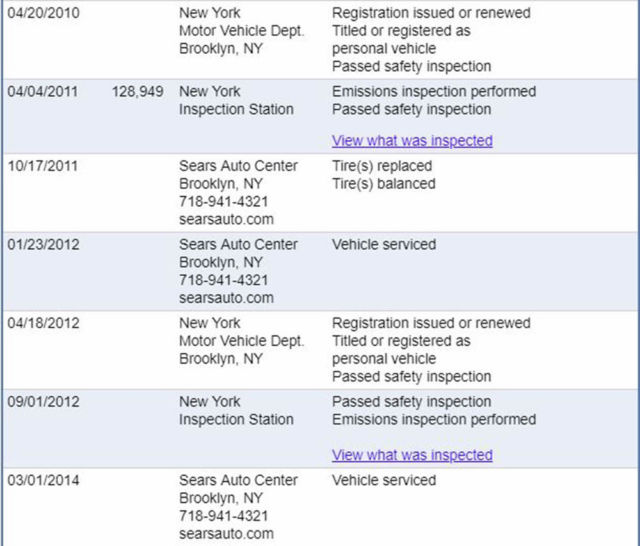Click 'Inspection Station' in the 09/01/2012 row
Screen dimensions: 640x546
pyautogui.click(x=236, y=420)
